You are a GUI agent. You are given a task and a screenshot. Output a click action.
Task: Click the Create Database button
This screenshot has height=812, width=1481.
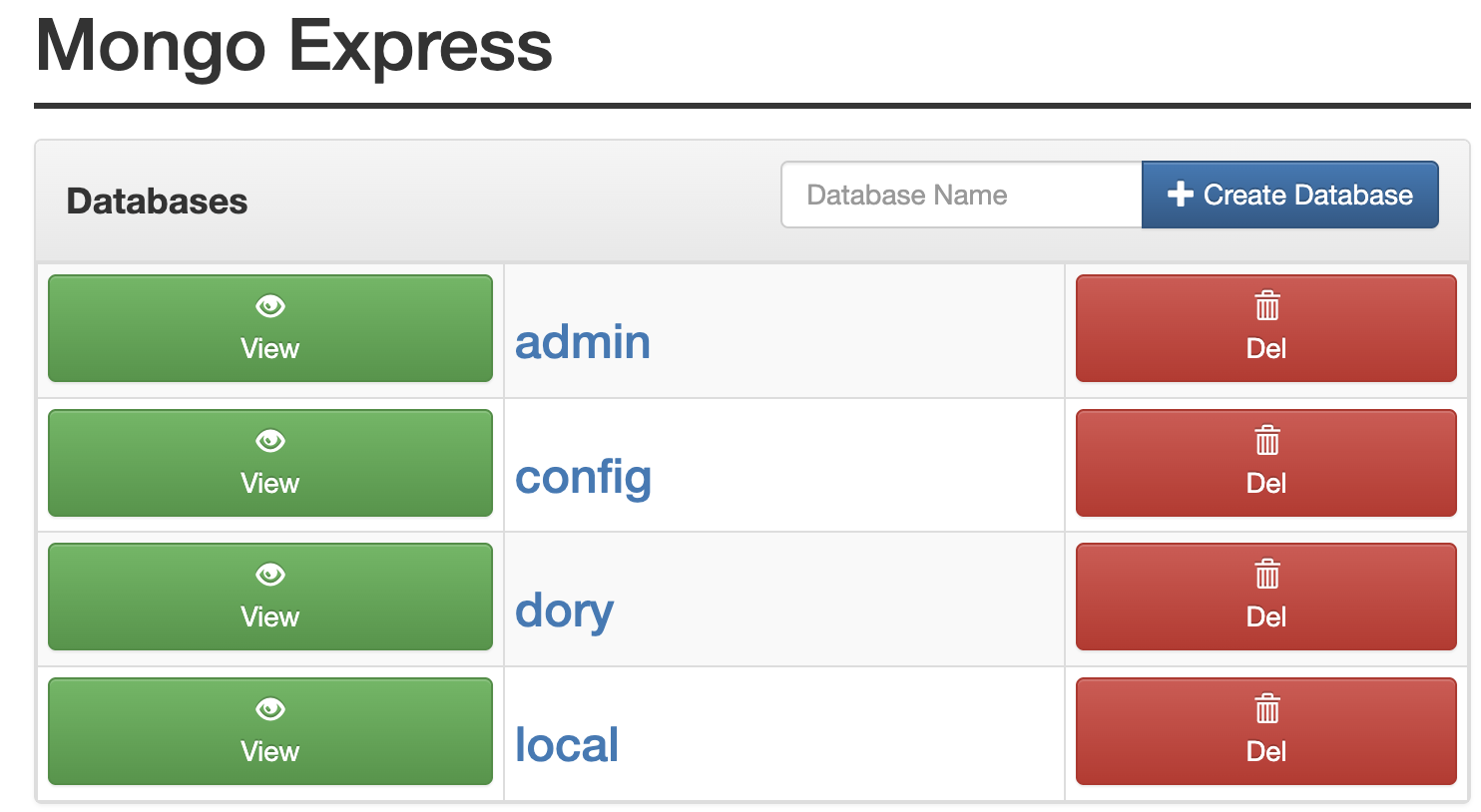click(1289, 195)
